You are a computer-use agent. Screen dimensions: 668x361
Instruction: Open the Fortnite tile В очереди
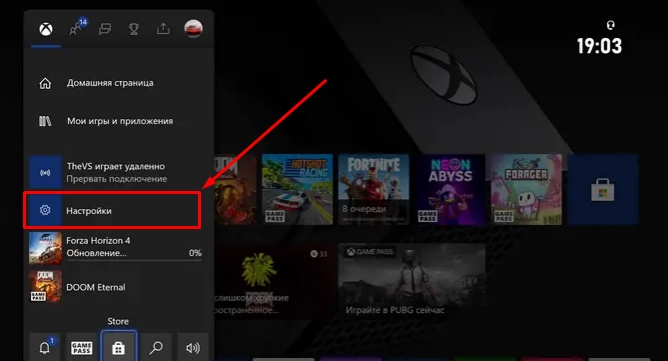coord(374,189)
